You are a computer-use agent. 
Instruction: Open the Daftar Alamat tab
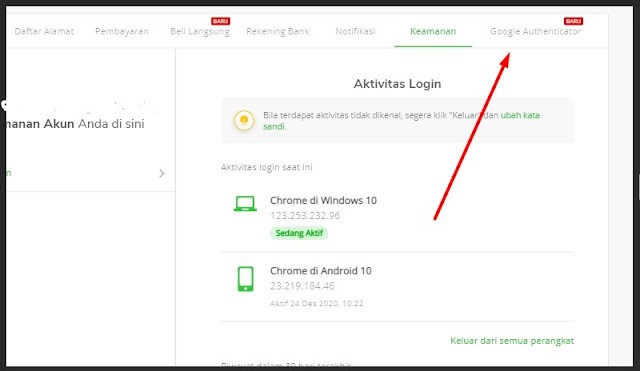44,31
